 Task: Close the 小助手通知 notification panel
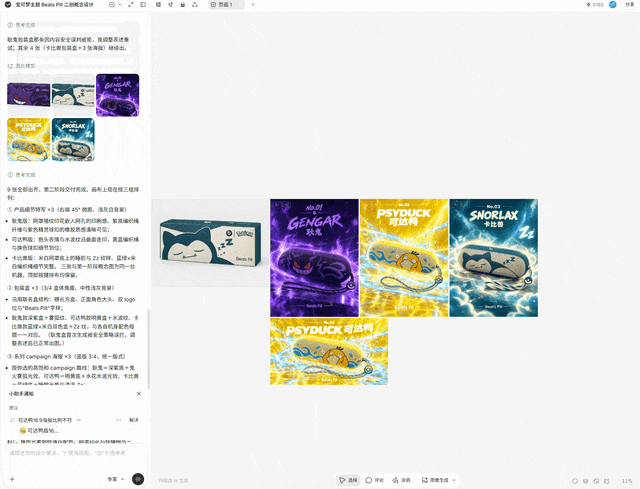coord(139,393)
